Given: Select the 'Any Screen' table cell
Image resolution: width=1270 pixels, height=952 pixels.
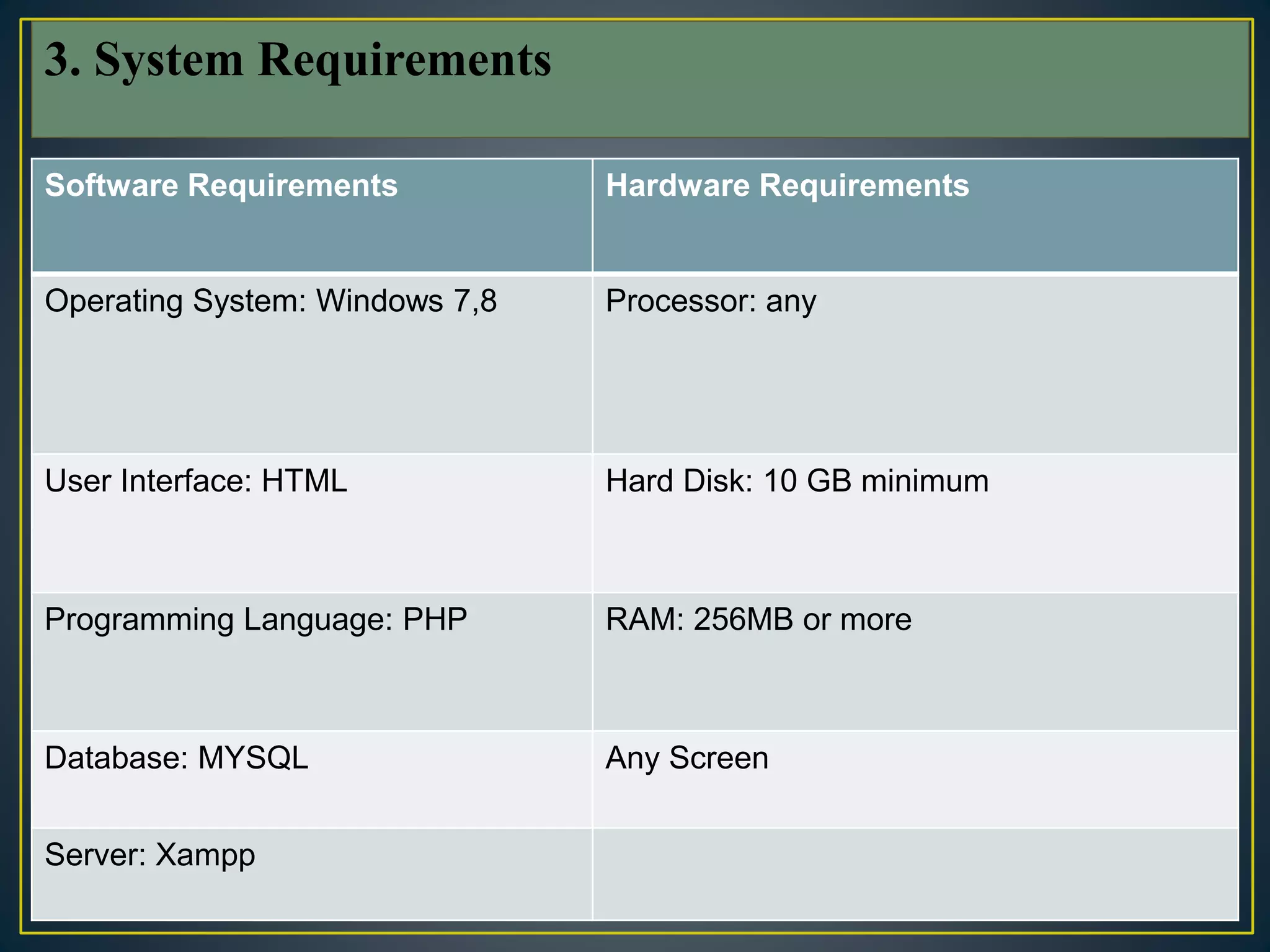Looking at the screenshot, I should click(687, 758).
